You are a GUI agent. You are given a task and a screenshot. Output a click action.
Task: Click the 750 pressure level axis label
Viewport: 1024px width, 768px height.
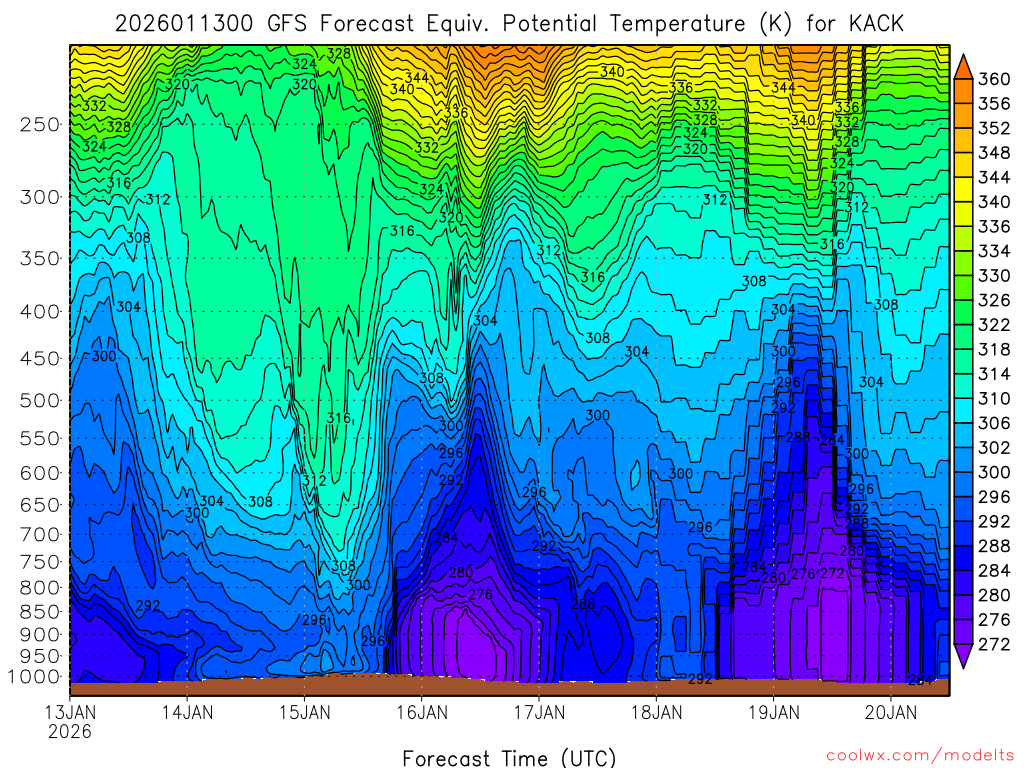coord(40,562)
